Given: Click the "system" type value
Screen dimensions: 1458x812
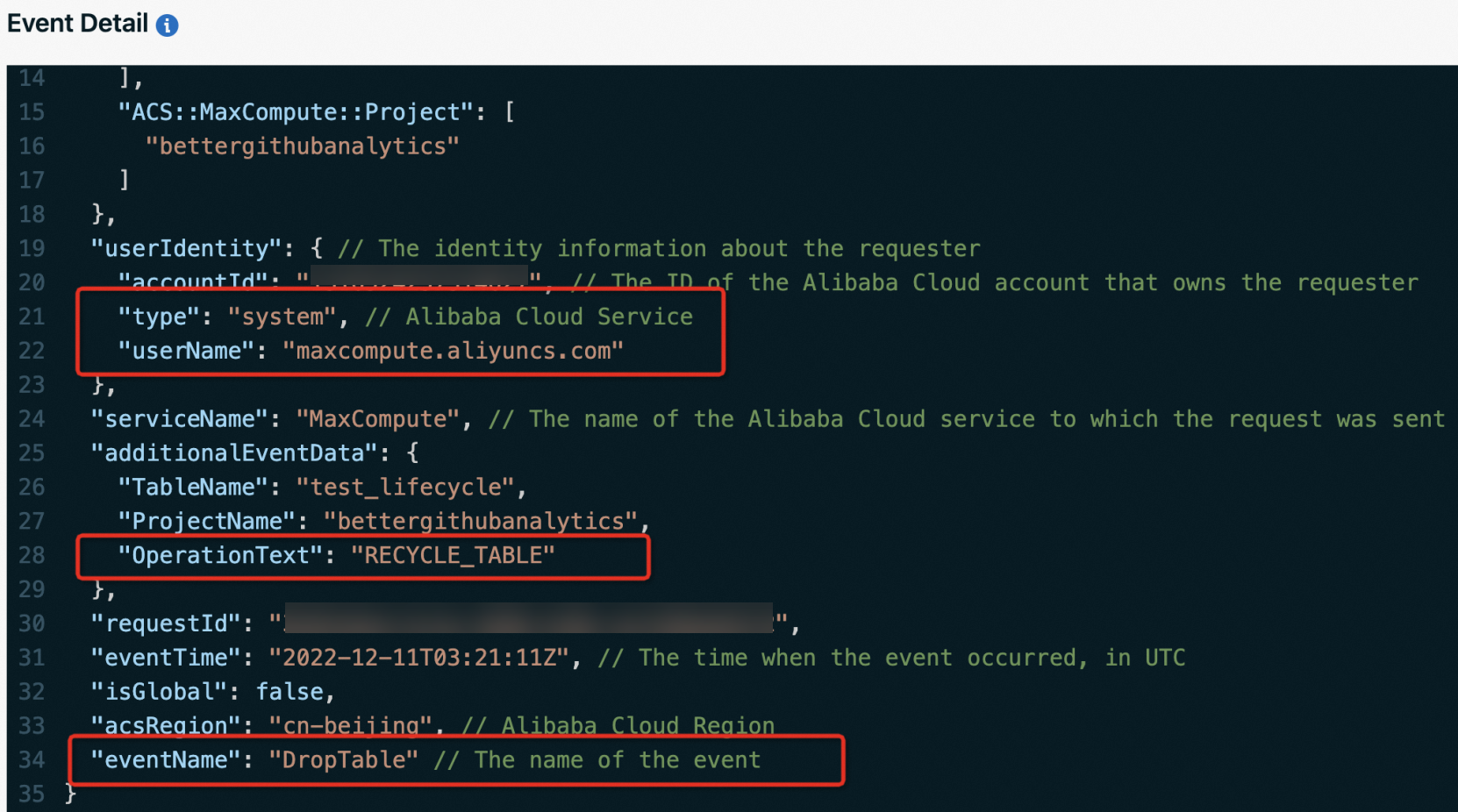Looking at the screenshot, I should [x=282, y=317].
